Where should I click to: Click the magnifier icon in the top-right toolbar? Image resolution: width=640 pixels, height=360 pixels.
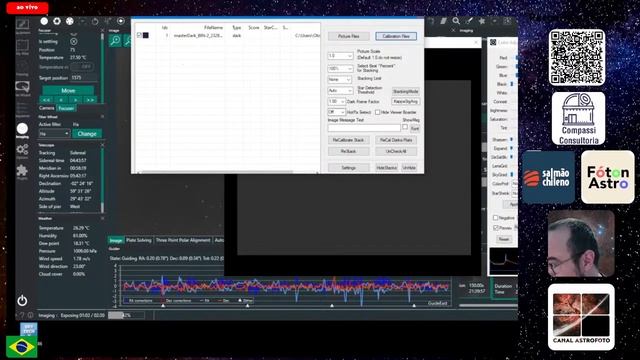456,21
